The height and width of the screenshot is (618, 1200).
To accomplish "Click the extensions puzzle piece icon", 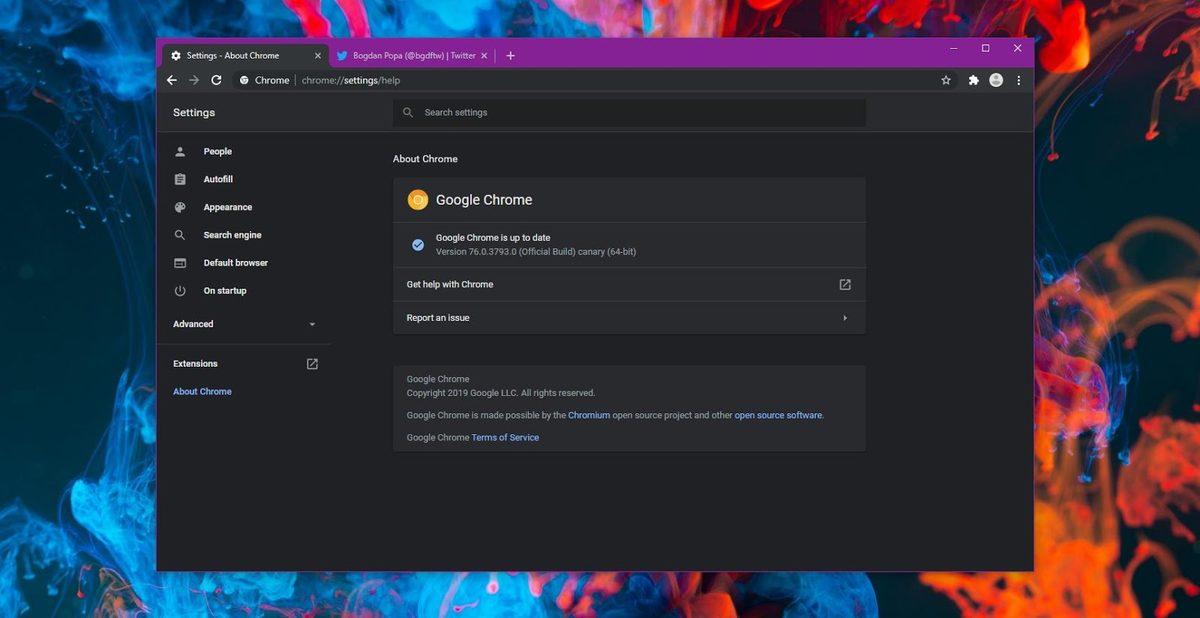I will (972, 80).
